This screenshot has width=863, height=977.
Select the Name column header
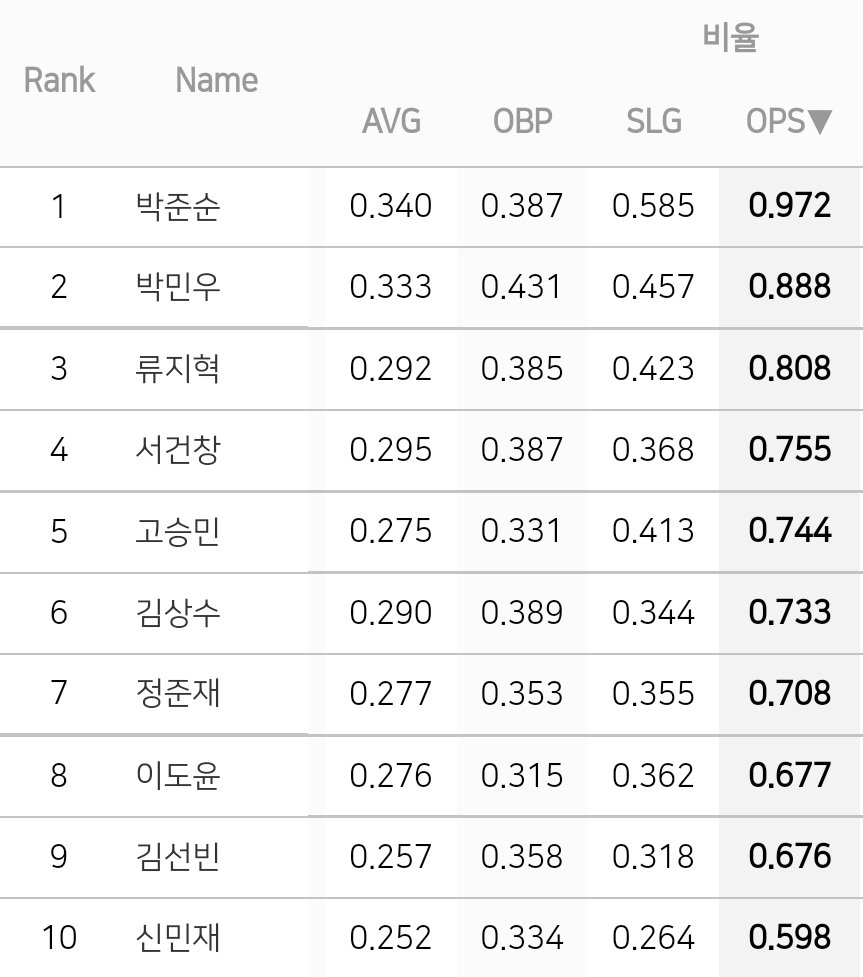tap(216, 80)
